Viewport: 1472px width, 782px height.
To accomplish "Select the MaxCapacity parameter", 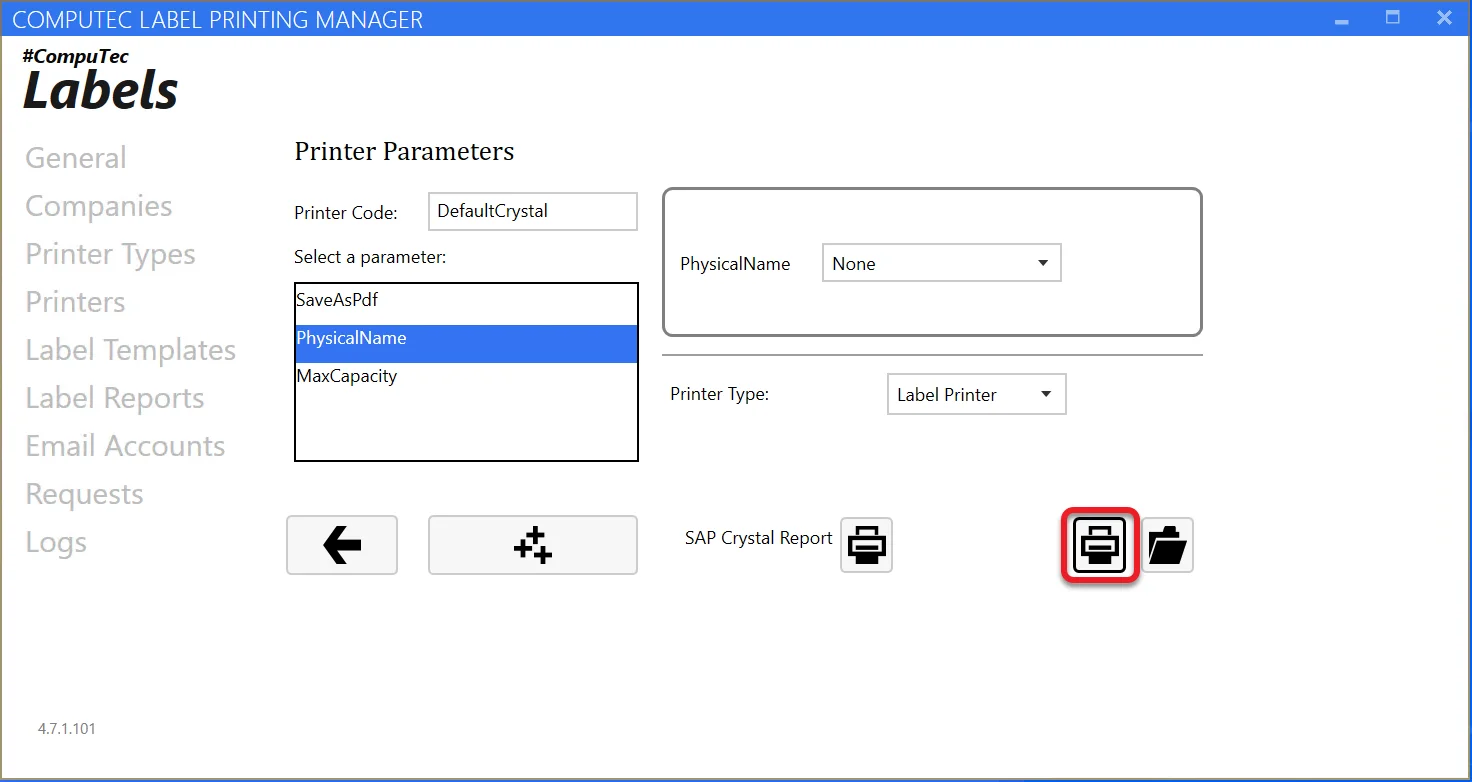I will (346, 376).
